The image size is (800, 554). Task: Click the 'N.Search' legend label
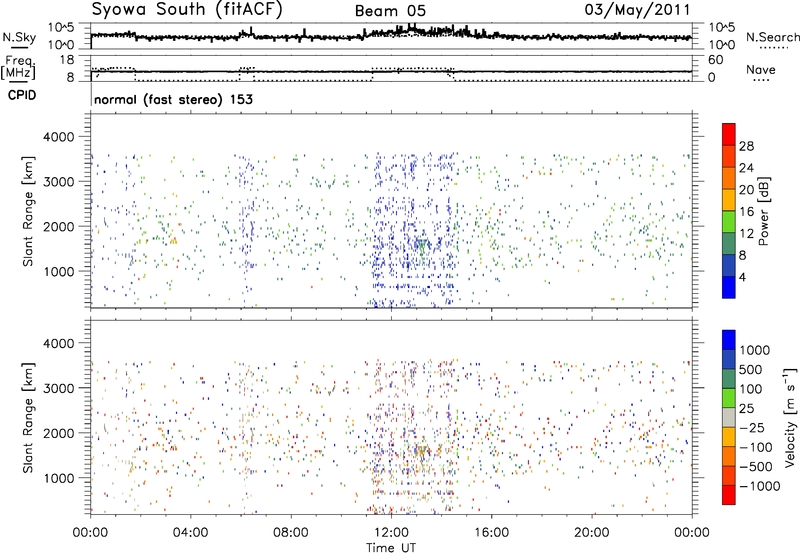[x=773, y=37]
